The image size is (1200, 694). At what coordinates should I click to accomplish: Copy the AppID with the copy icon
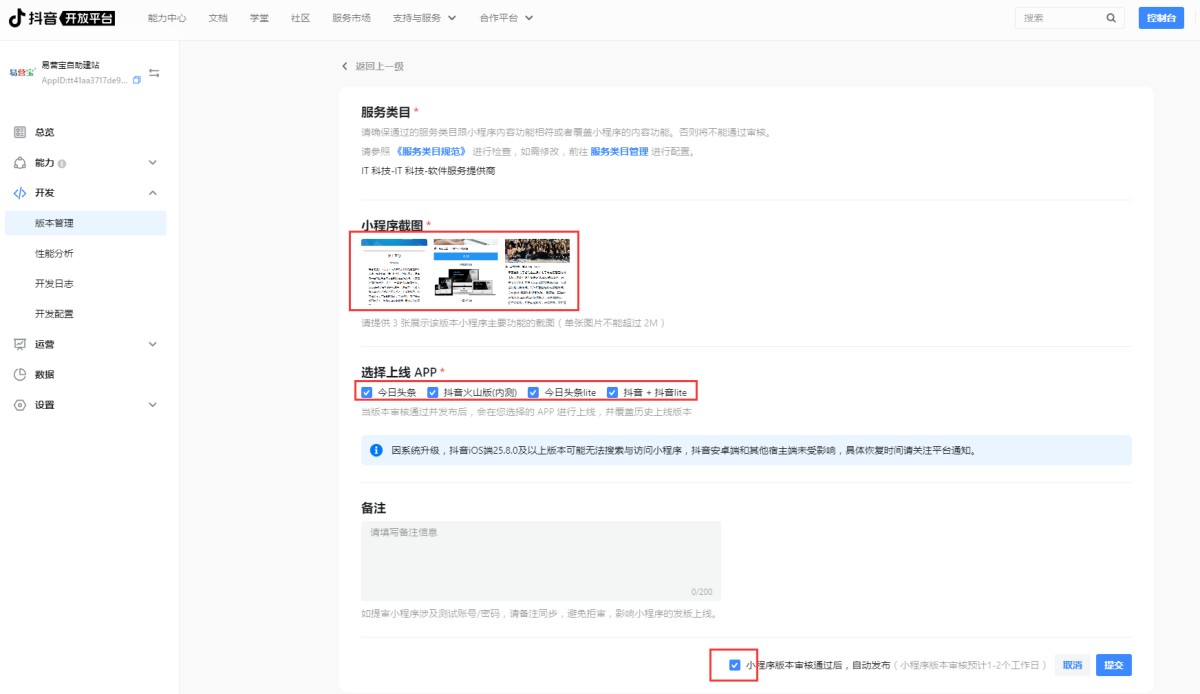(x=137, y=80)
